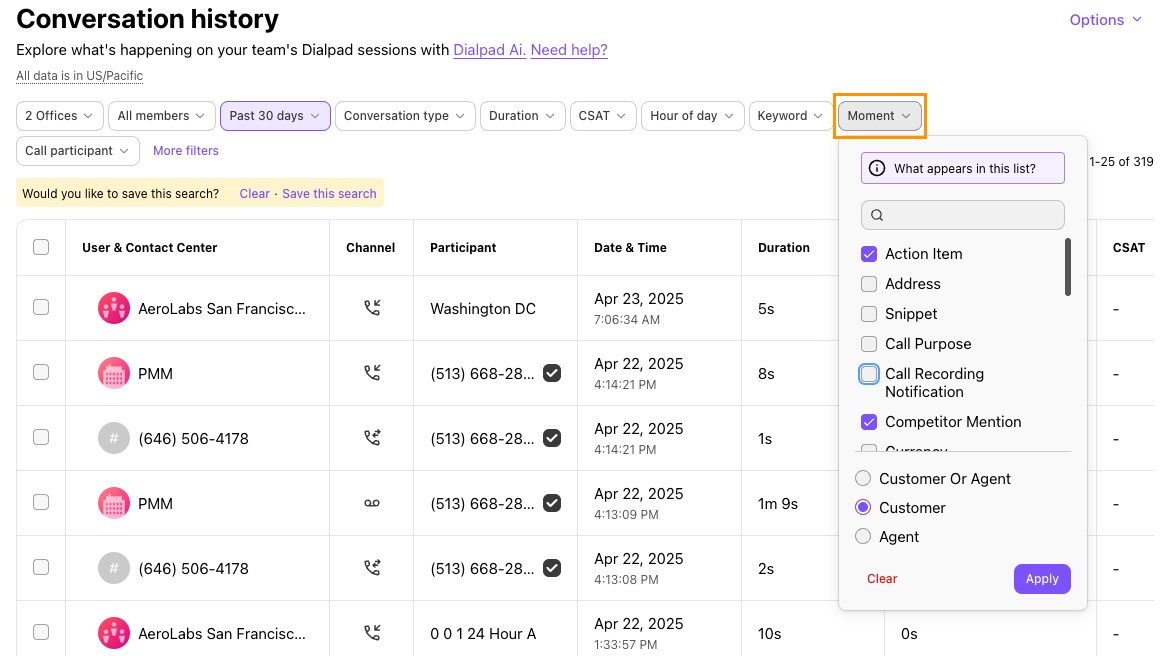Click the voicemail icon in the 1m 9s row
This screenshot has height=656, width=1171.
coord(372,504)
